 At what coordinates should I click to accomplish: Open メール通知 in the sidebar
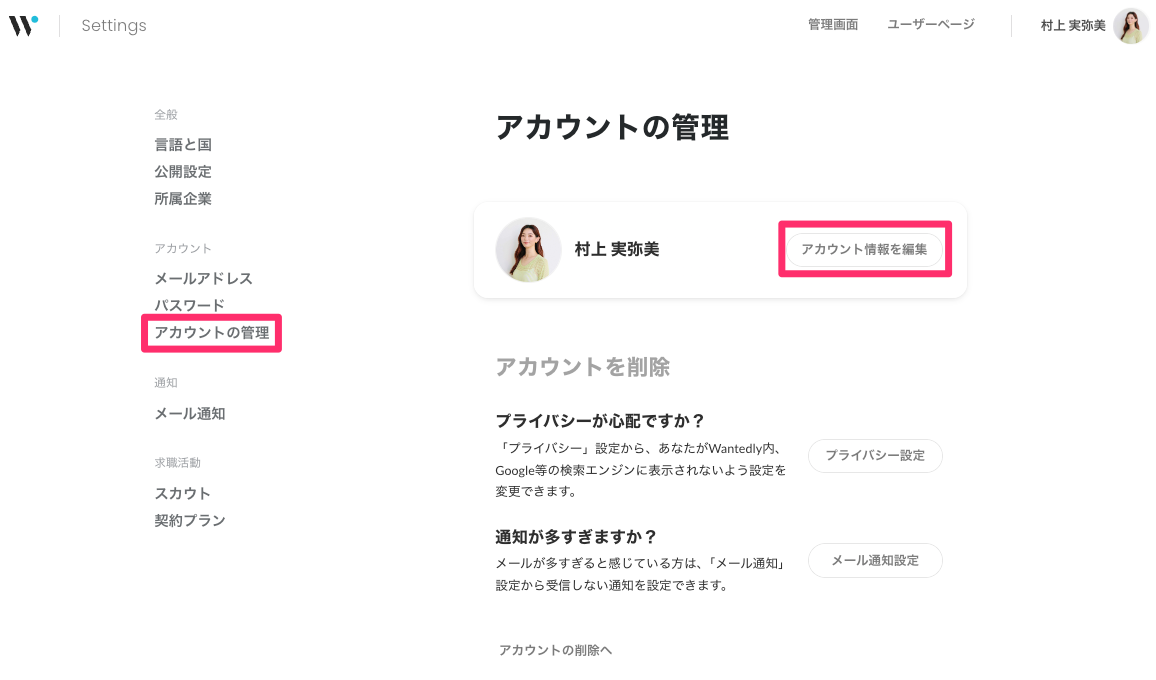pos(190,414)
